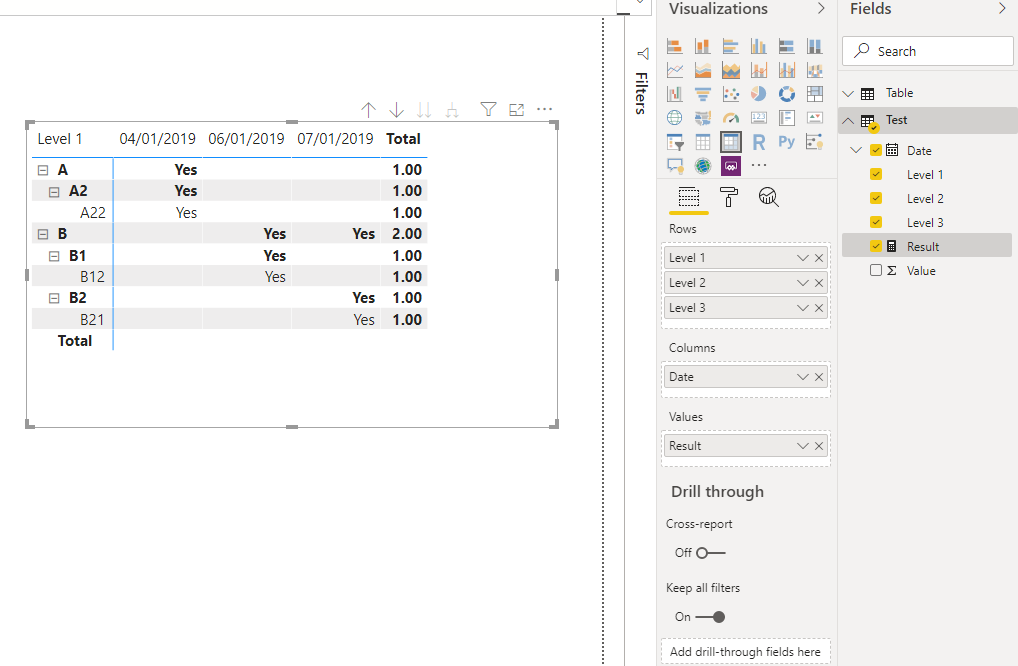Open Result value field dropdown
Viewport: 1018px width, 666px height.
(802, 446)
